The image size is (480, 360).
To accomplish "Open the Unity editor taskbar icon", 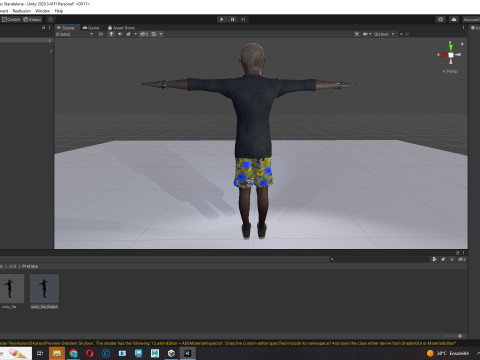I will [188, 353].
